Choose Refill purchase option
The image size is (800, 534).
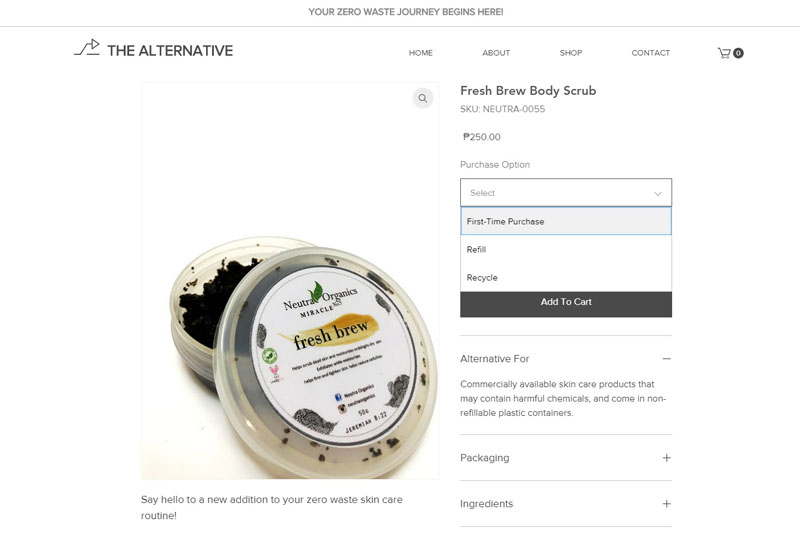point(566,249)
